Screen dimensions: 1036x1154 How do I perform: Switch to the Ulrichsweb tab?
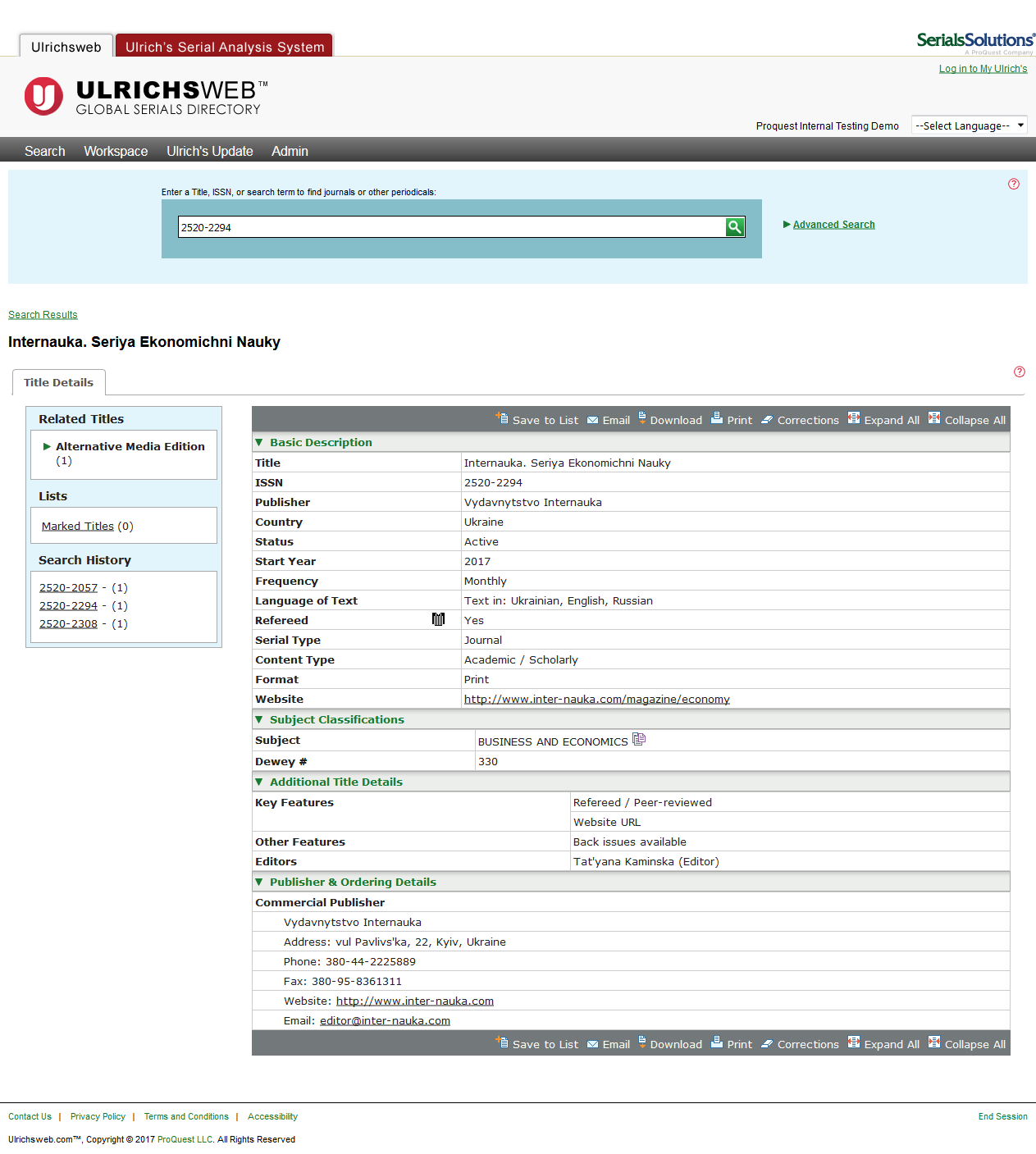66,47
